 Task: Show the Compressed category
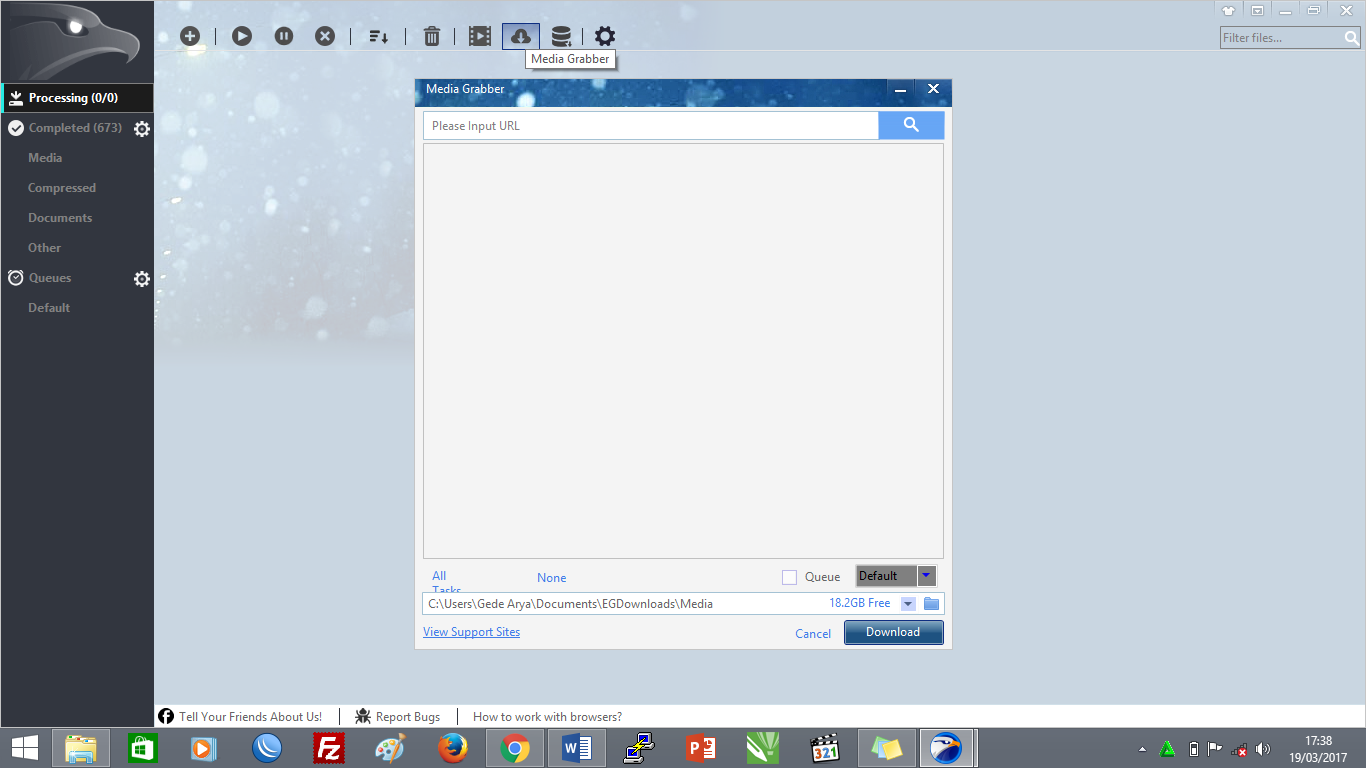coord(62,188)
